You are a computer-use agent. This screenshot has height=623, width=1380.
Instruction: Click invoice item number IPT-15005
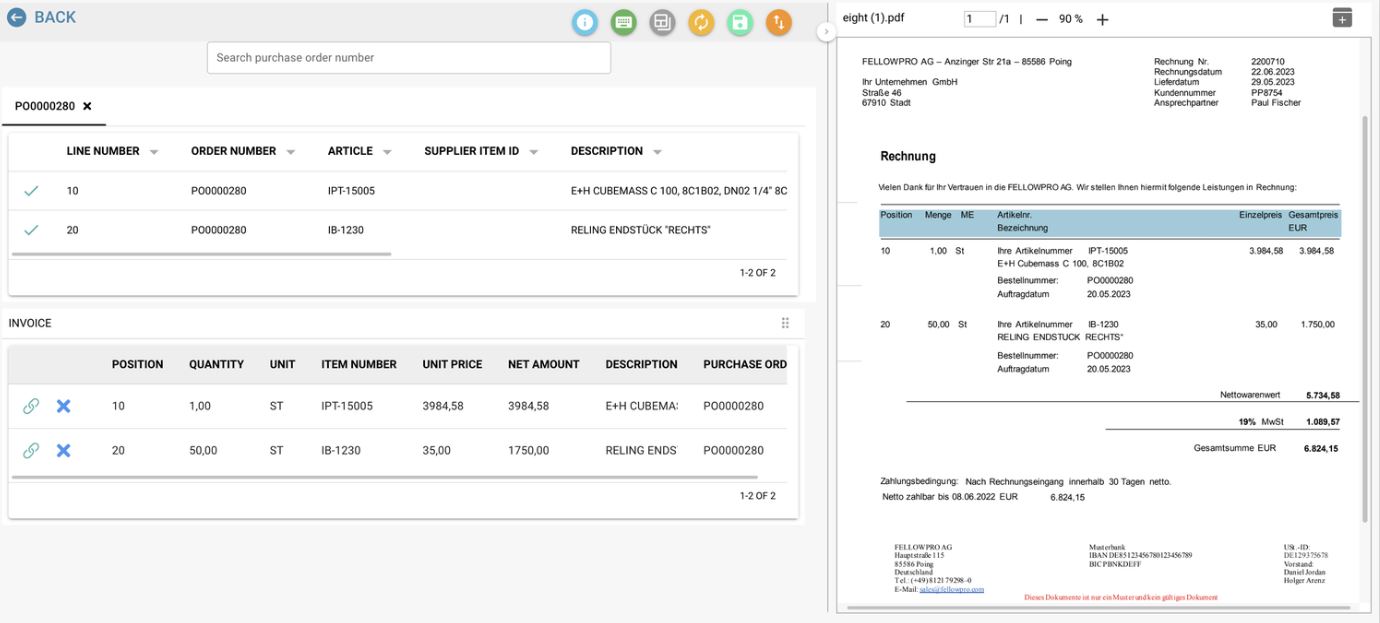[x=347, y=407]
